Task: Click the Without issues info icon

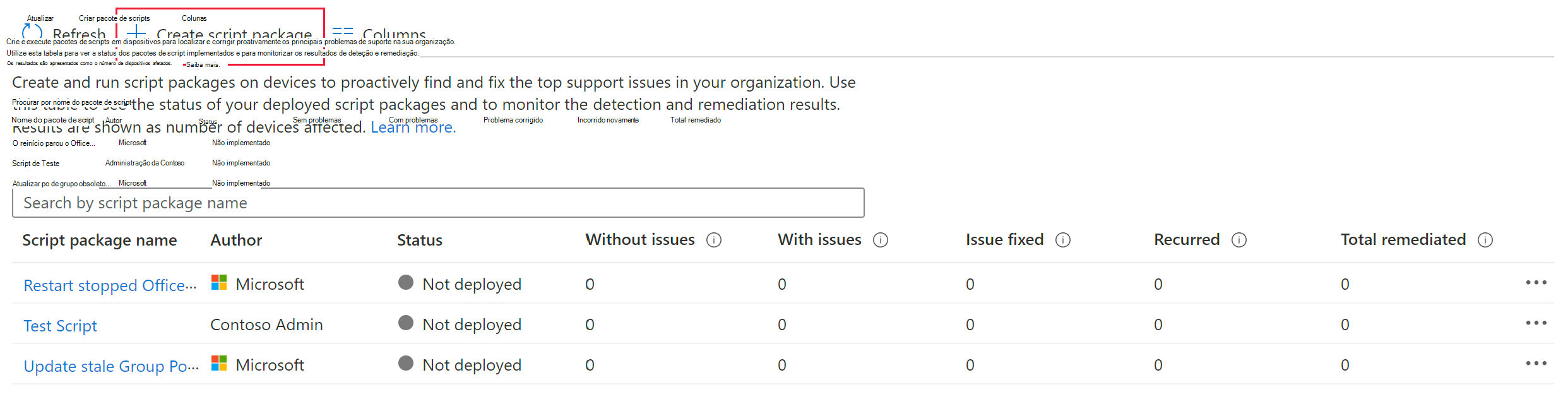Action: (714, 240)
